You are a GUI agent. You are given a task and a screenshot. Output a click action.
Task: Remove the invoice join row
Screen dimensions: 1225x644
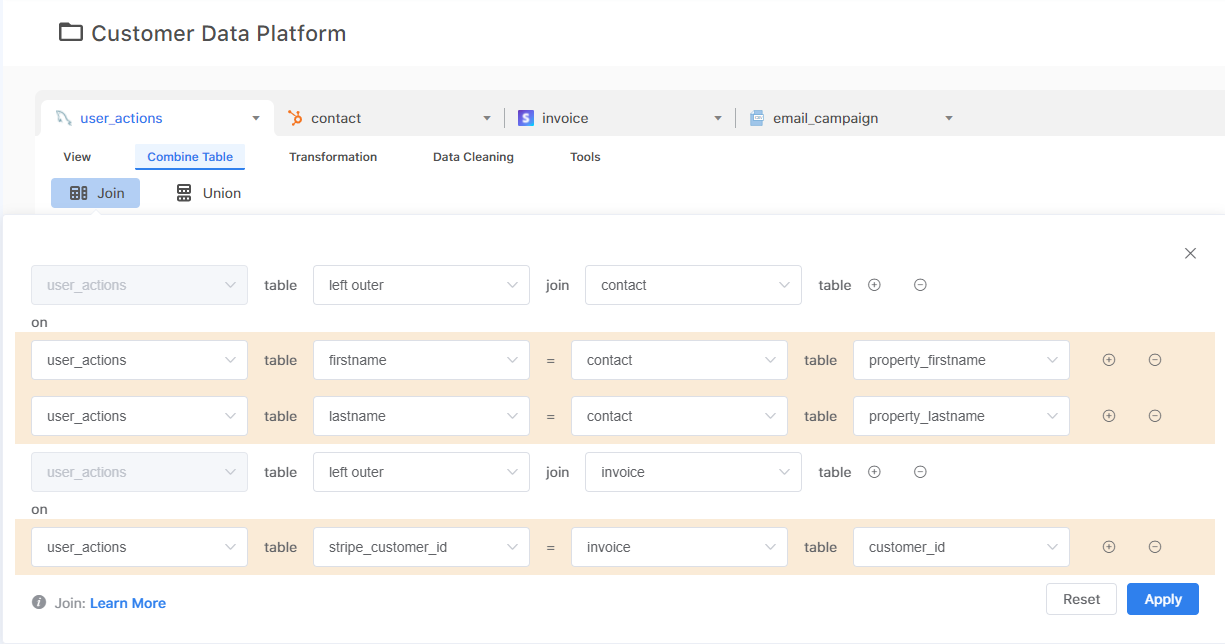coord(920,472)
